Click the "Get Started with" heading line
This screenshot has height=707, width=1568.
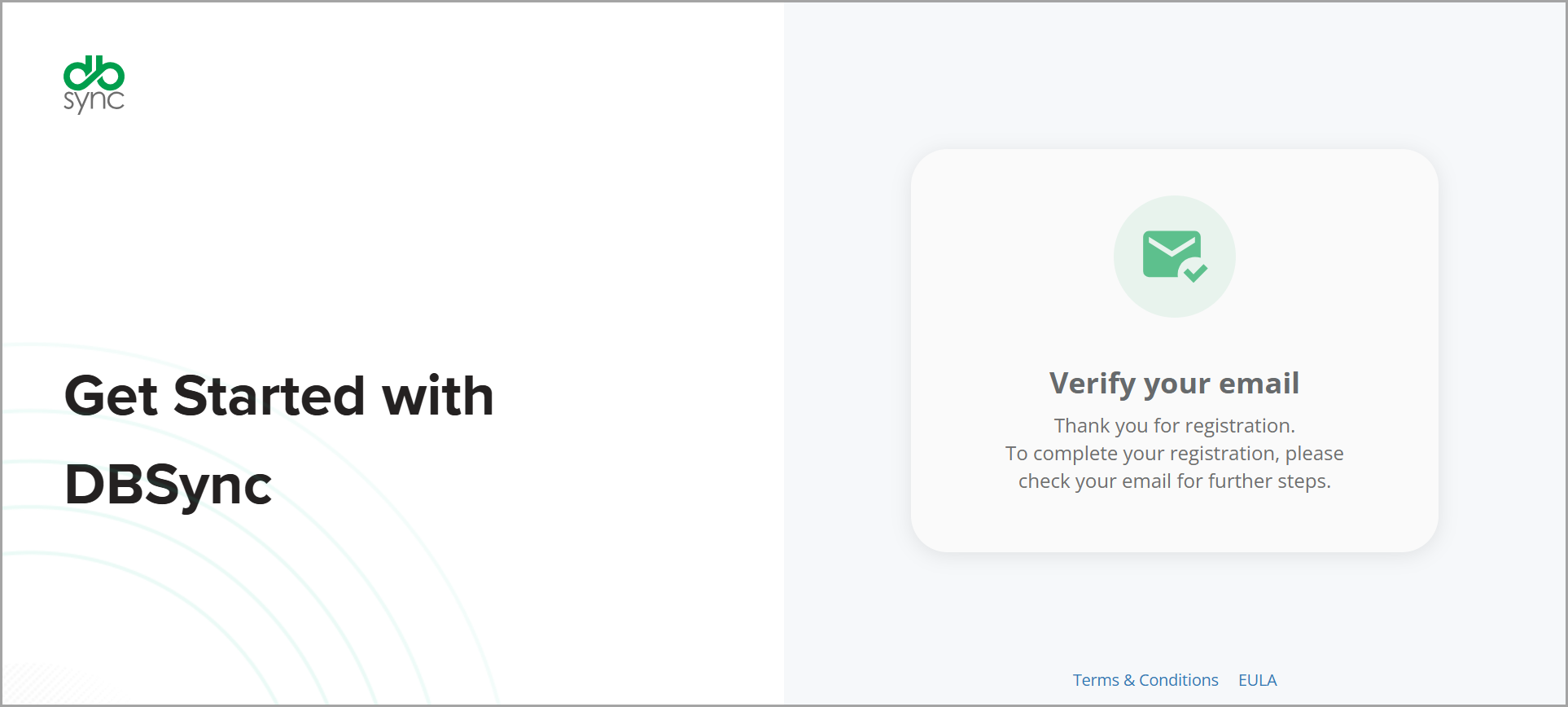click(278, 397)
